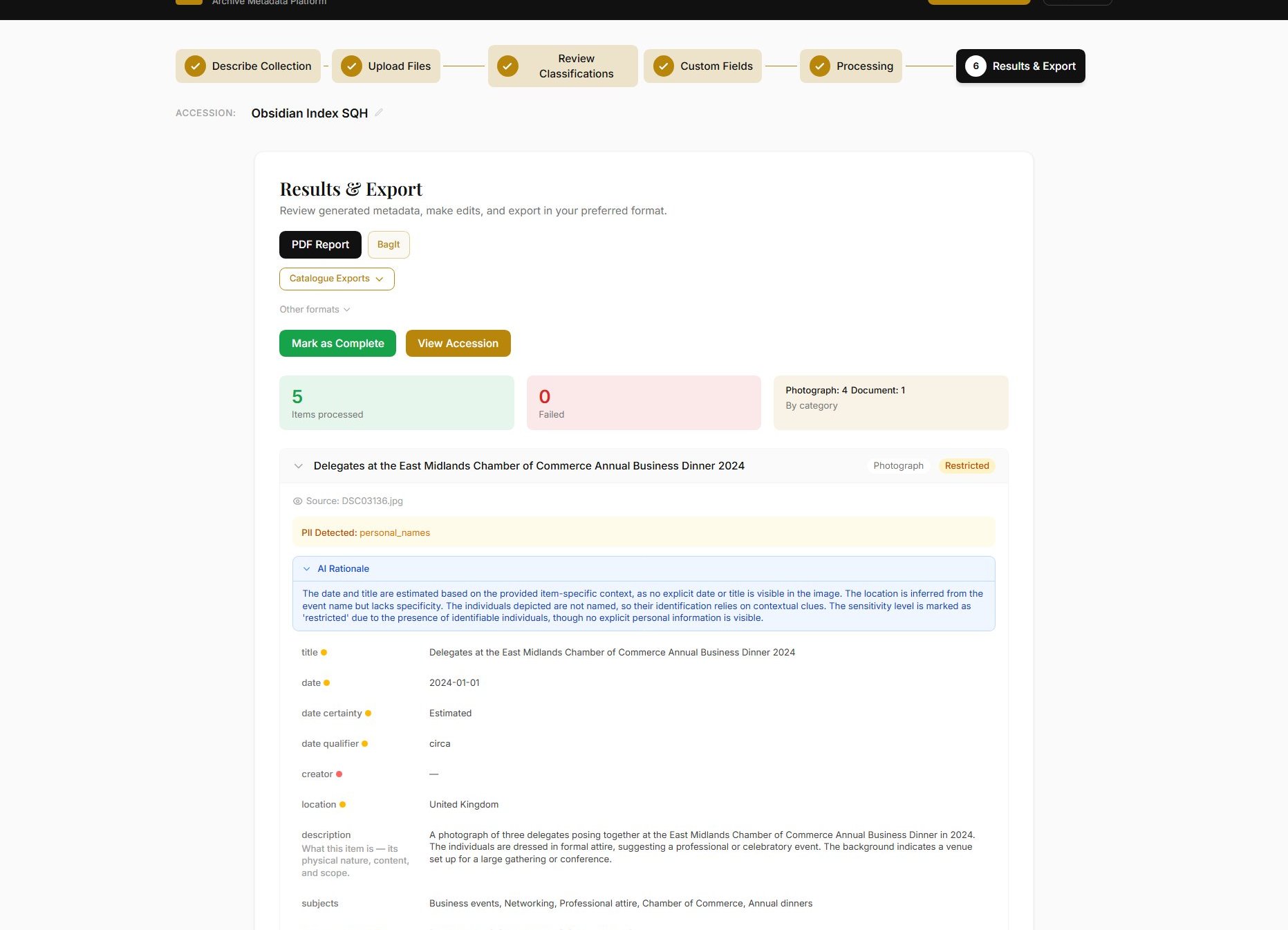This screenshot has width=1288, height=930.
Task: Click the checkmark icon on Custom Fields
Action: 664,66
